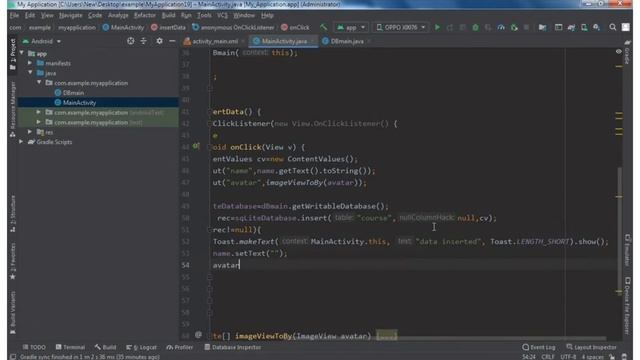Open the app run configuration dropdown
Viewport: 640px width, 360px height.
pyautogui.click(x=351, y=27)
